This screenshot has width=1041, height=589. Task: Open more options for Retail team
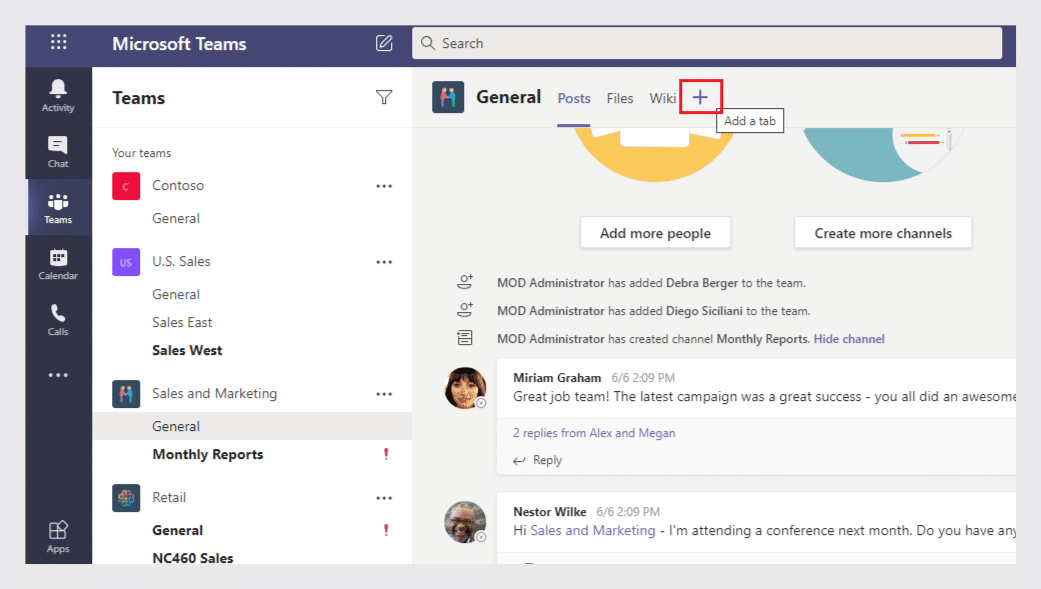[x=384, y=498]
